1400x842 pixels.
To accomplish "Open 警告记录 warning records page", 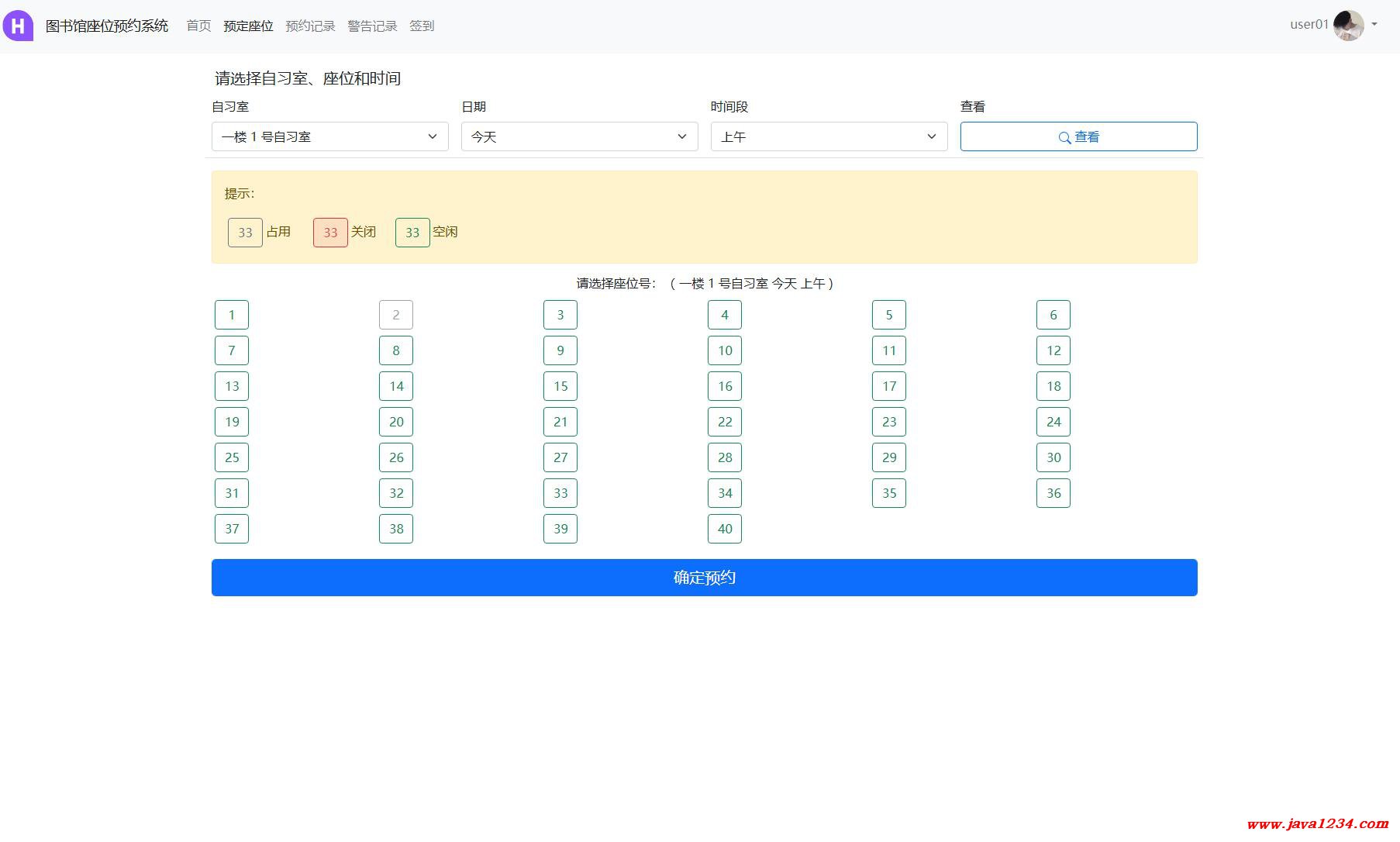I will point(372,26).
